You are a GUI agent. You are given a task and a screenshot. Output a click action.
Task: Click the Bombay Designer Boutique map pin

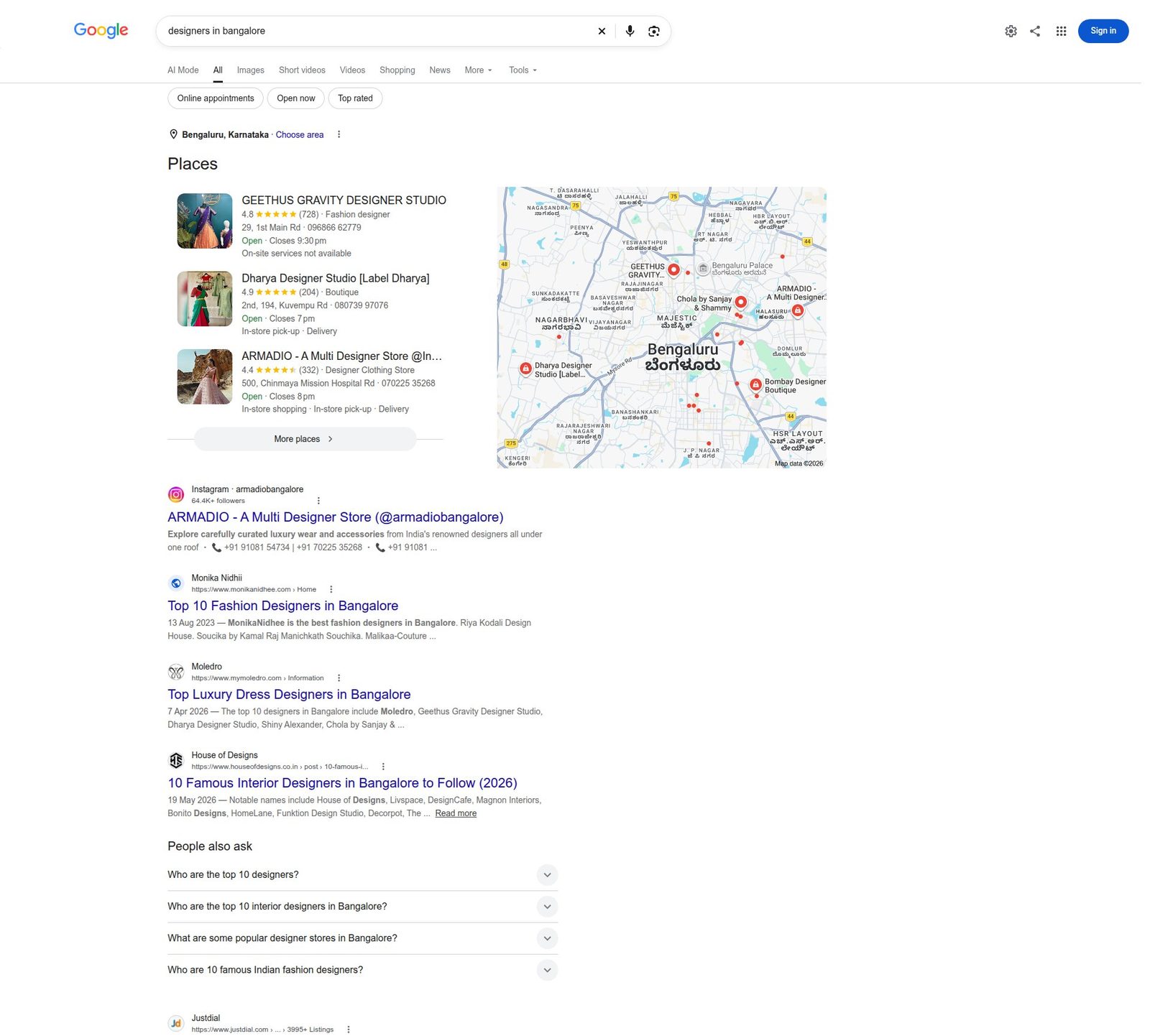pos(755,385)
